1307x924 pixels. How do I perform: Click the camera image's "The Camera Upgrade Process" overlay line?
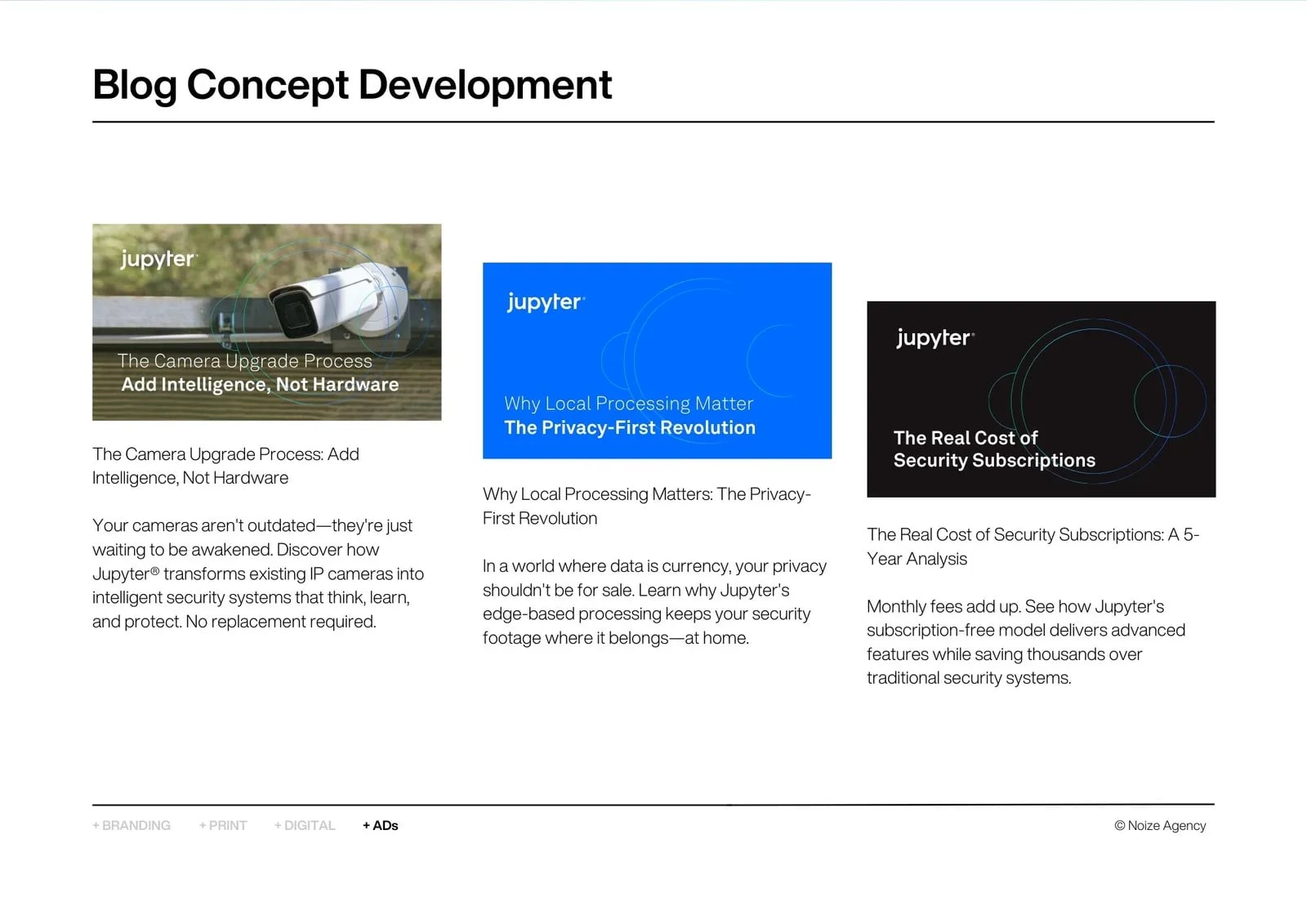244,361
